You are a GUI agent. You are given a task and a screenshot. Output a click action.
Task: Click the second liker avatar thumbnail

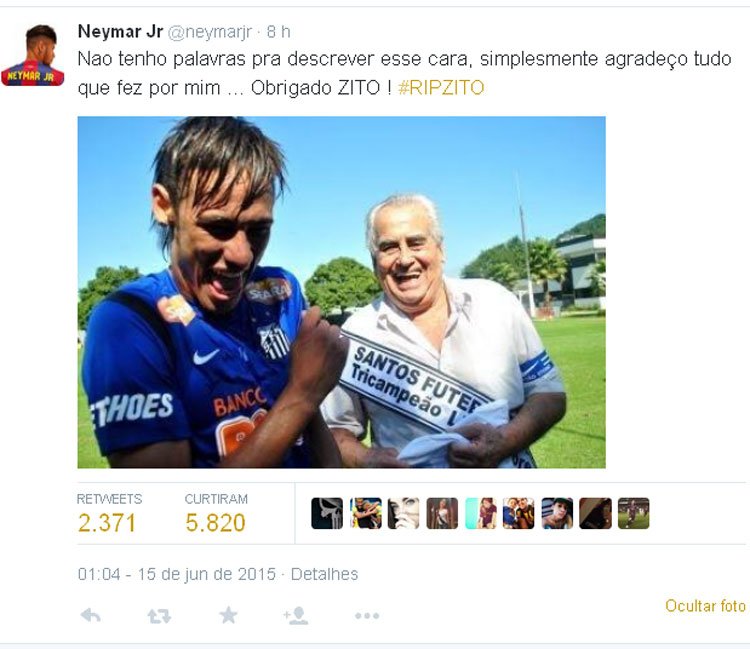coord(365,513)
